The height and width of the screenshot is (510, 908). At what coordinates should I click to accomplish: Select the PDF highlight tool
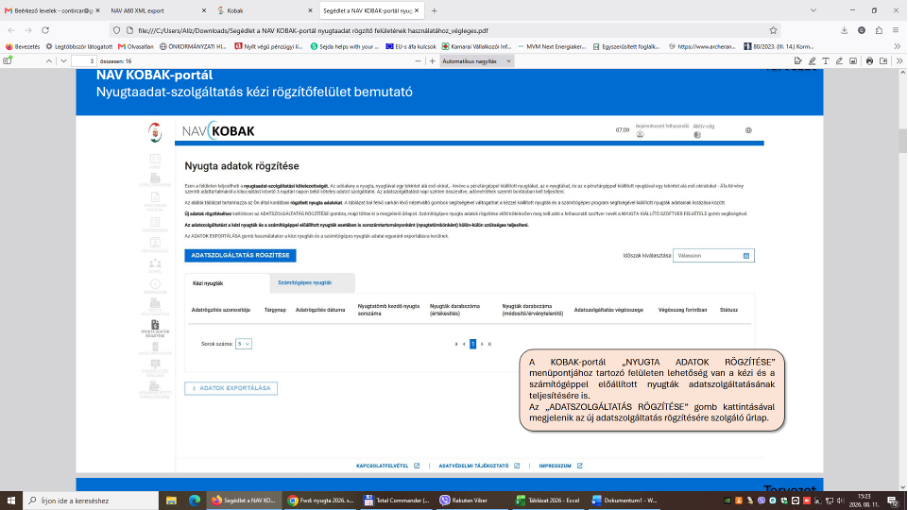pos(812,61)
